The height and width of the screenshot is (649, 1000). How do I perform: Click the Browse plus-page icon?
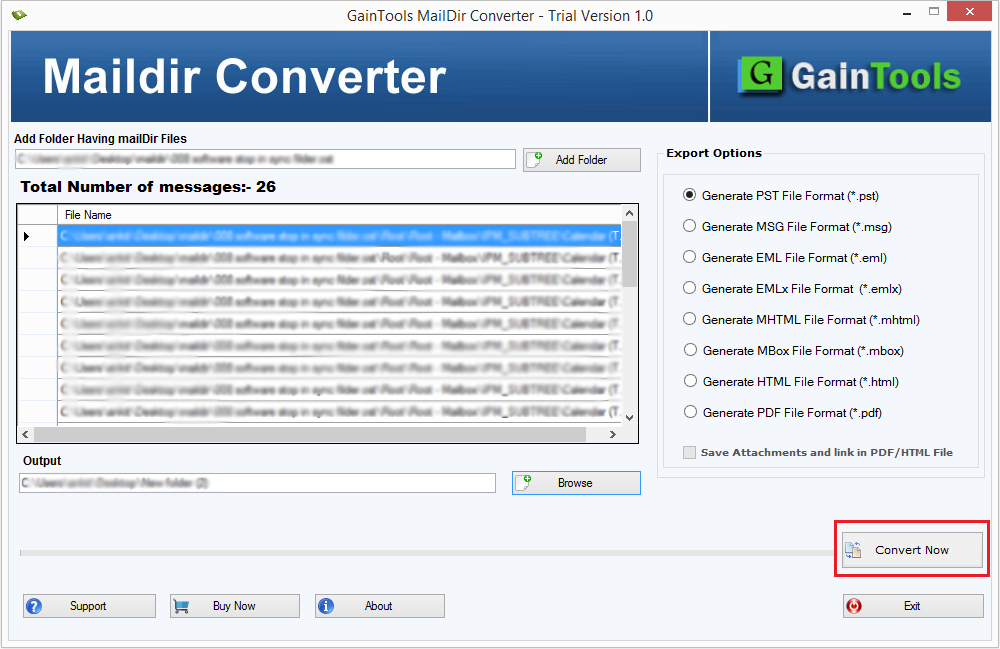pos(524,483)
